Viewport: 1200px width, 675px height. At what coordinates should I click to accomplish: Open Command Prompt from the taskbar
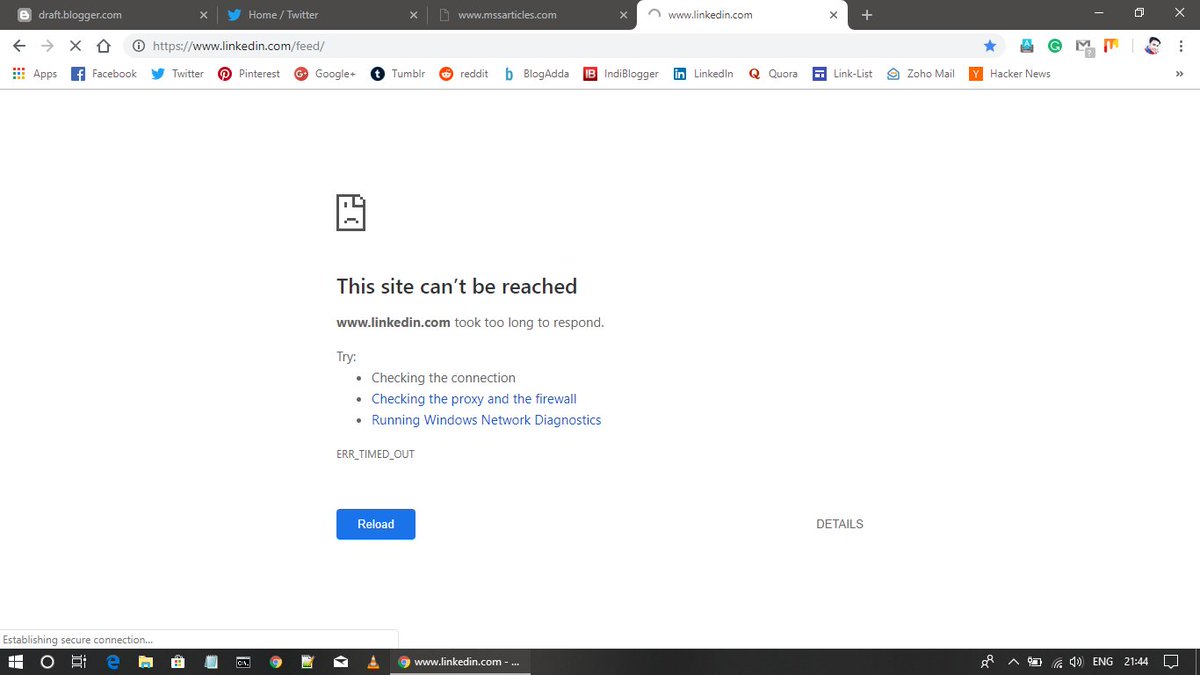pos(243,661)
